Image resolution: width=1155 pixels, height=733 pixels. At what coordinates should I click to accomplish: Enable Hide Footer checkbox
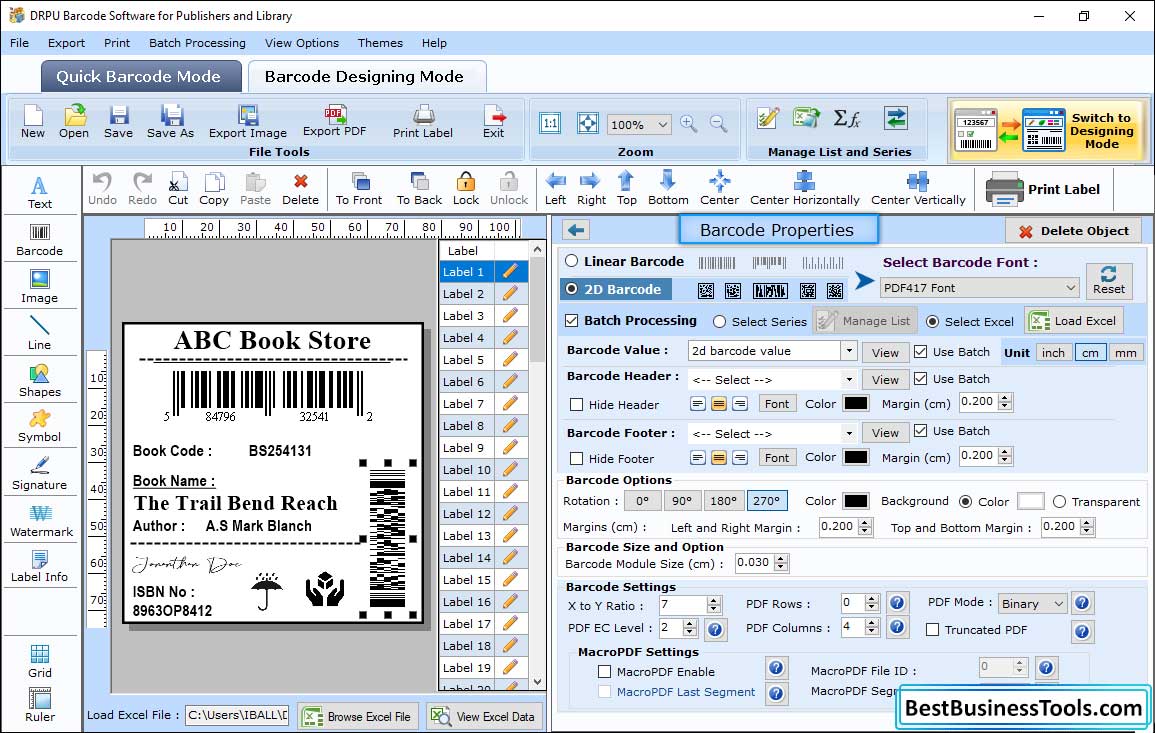coord(577,458)
